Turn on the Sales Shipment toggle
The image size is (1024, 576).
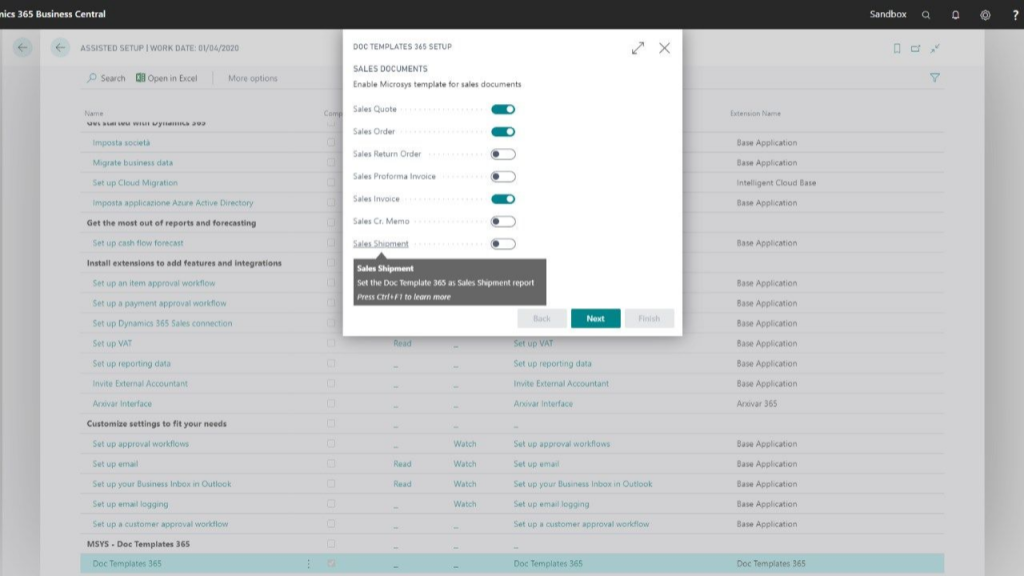pos(503,244)
